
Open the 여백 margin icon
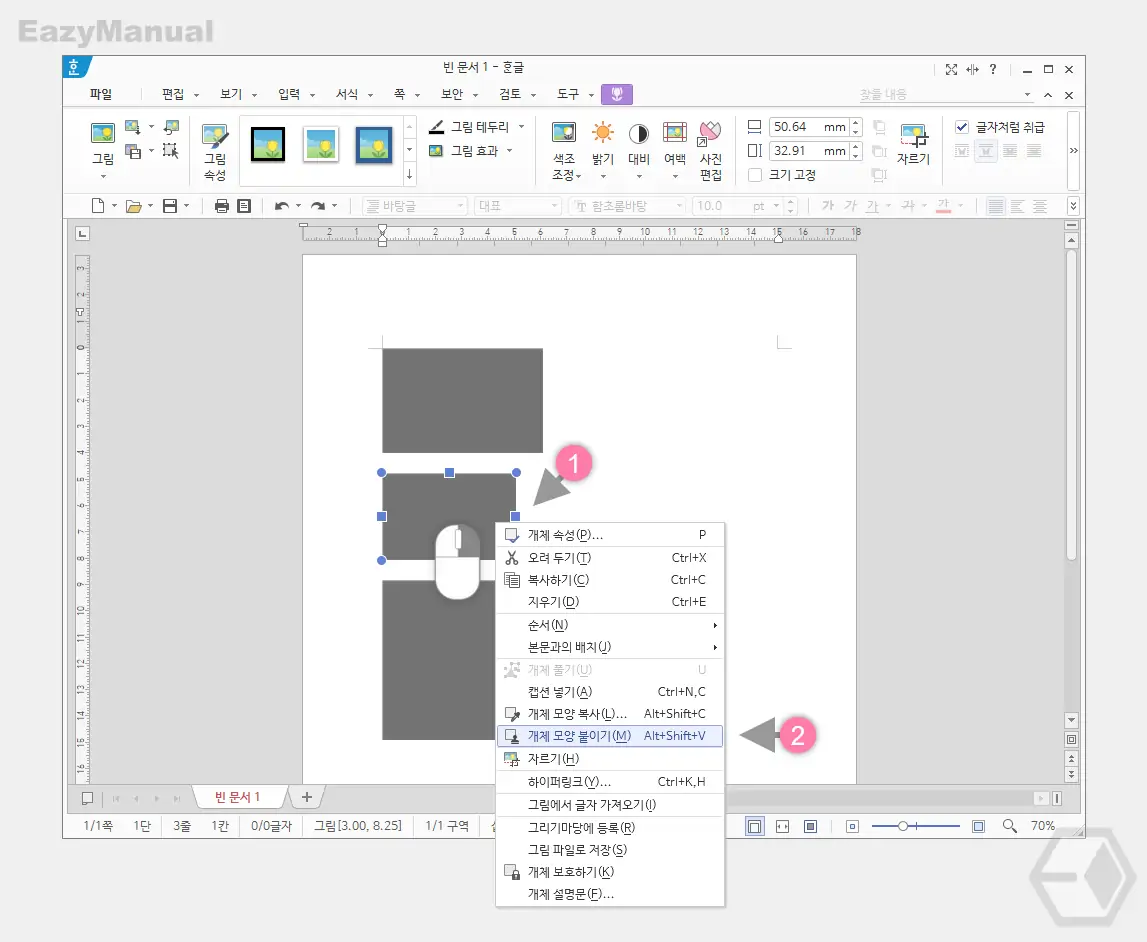pos(674,133)
